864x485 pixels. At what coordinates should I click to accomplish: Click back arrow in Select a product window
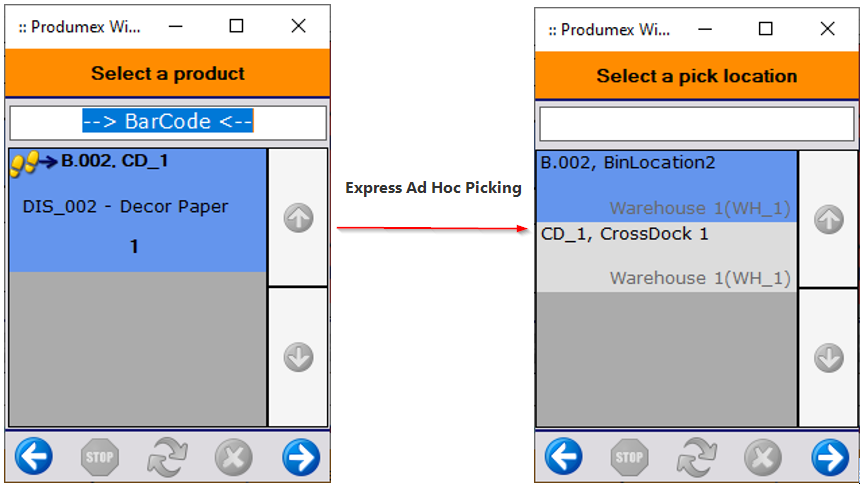pos(34,457)
